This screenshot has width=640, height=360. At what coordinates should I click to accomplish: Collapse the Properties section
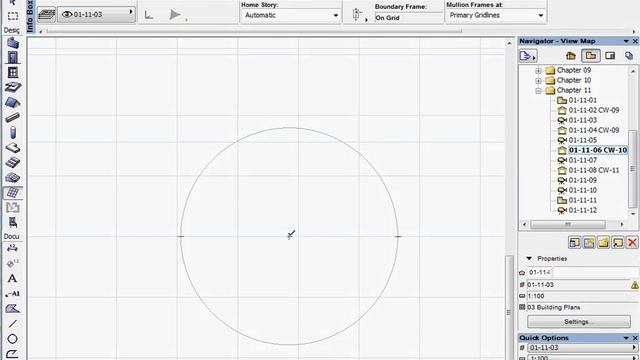pos(529,258)
